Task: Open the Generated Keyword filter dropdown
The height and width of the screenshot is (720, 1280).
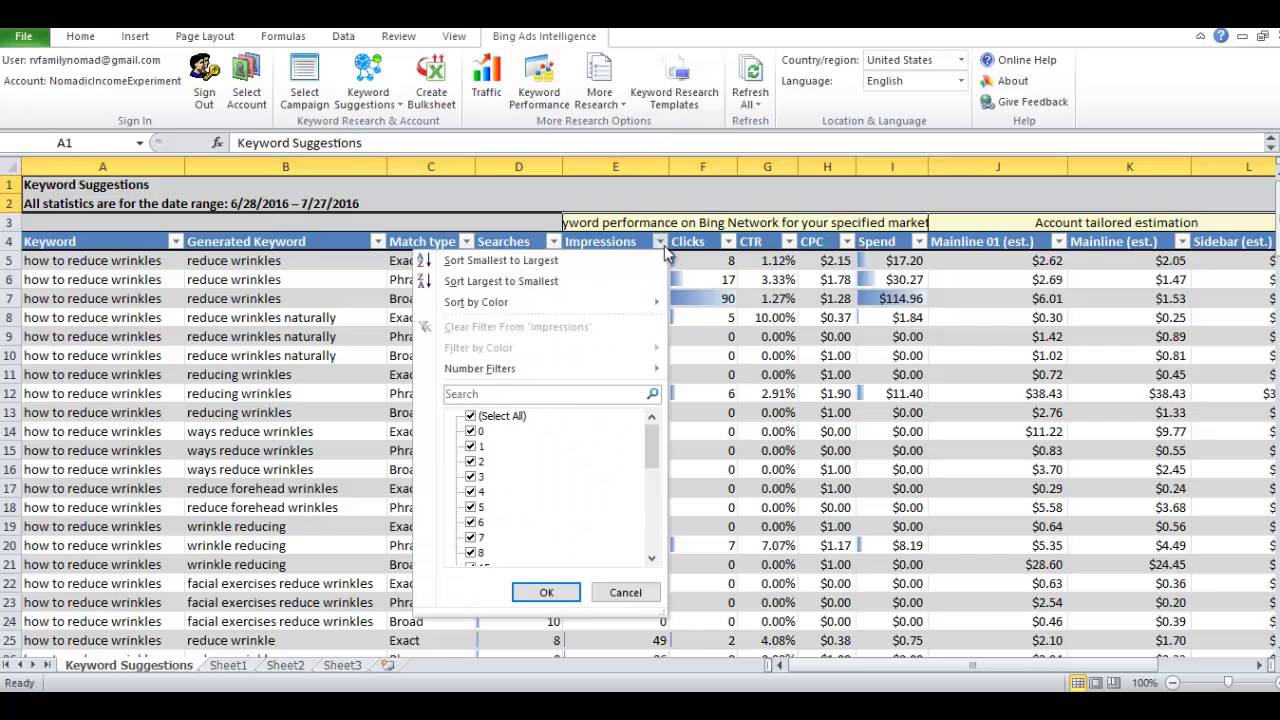Action: tap(378, 241)
